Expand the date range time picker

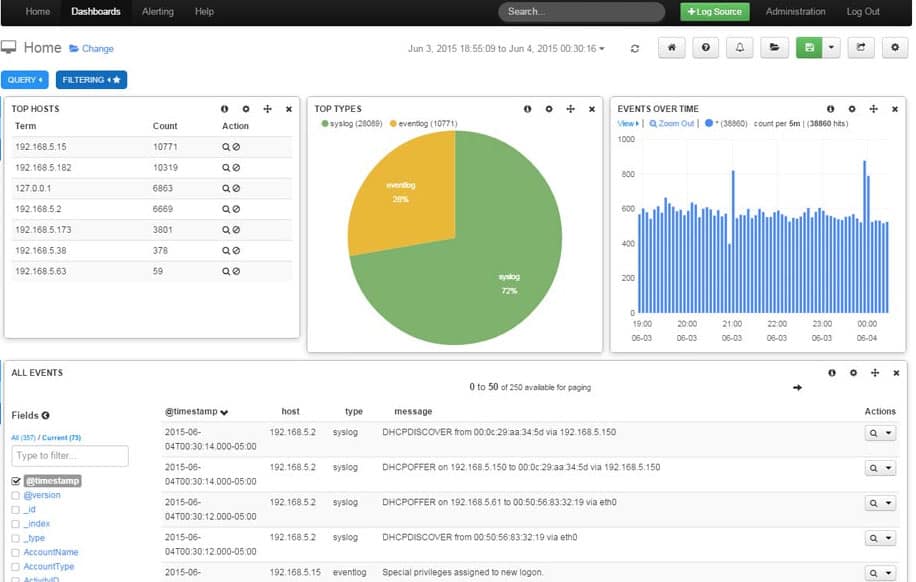coord(505,48)
